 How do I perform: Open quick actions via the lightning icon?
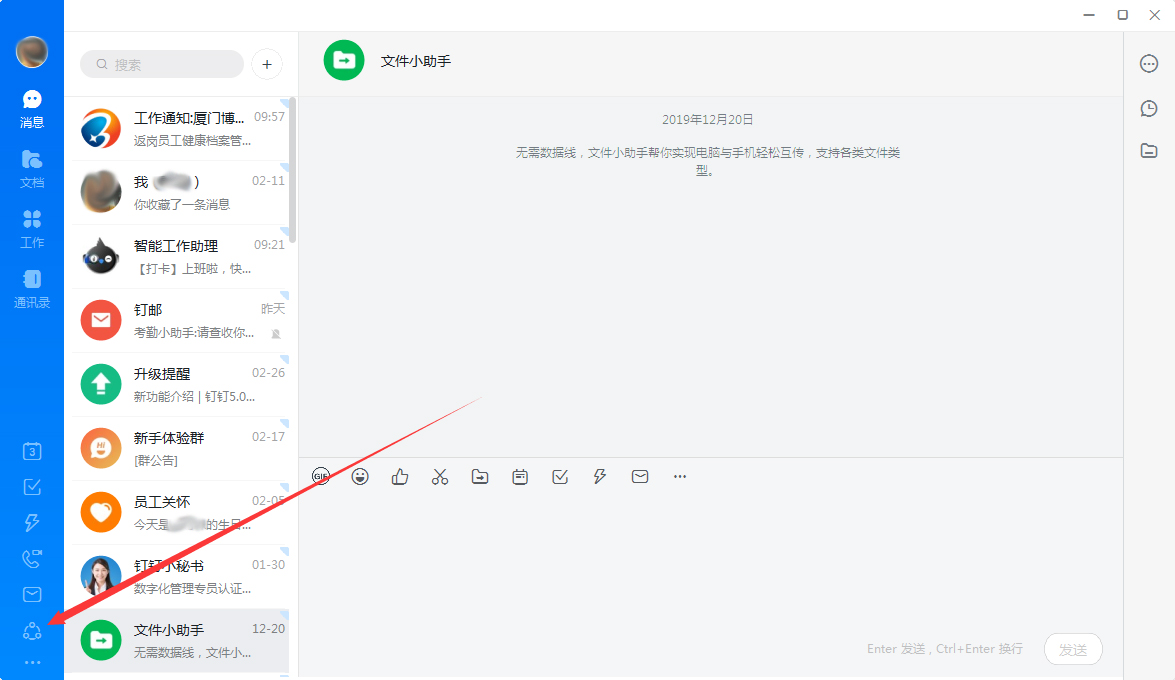pyautogui.click(x=599, y=477)
